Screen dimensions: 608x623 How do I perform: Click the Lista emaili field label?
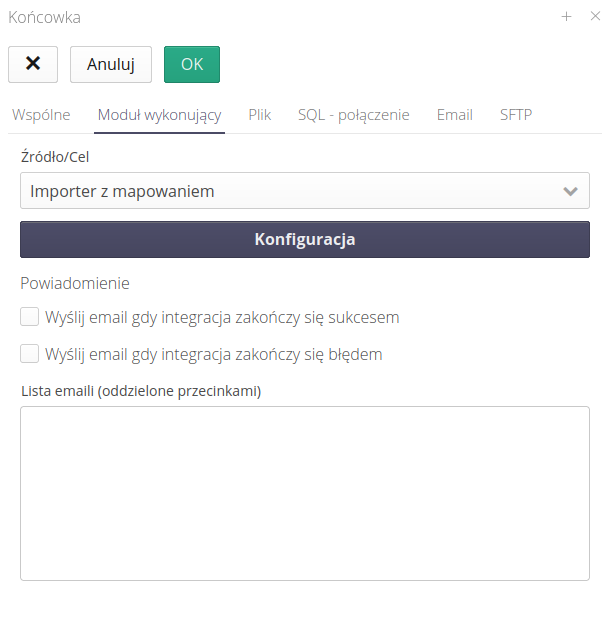click(x=141, y=391)
